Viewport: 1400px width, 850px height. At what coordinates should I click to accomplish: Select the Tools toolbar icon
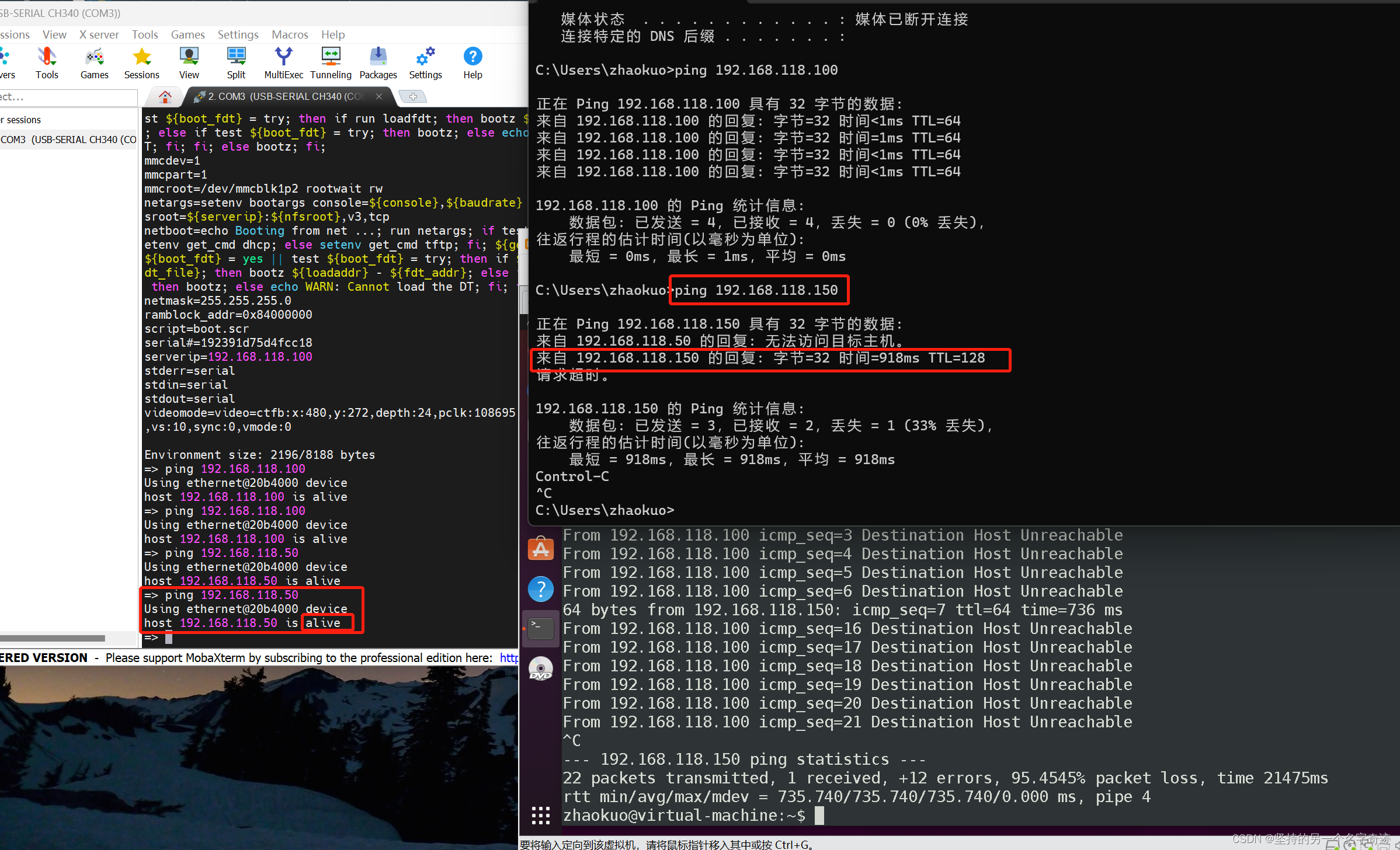coord(47,62)
